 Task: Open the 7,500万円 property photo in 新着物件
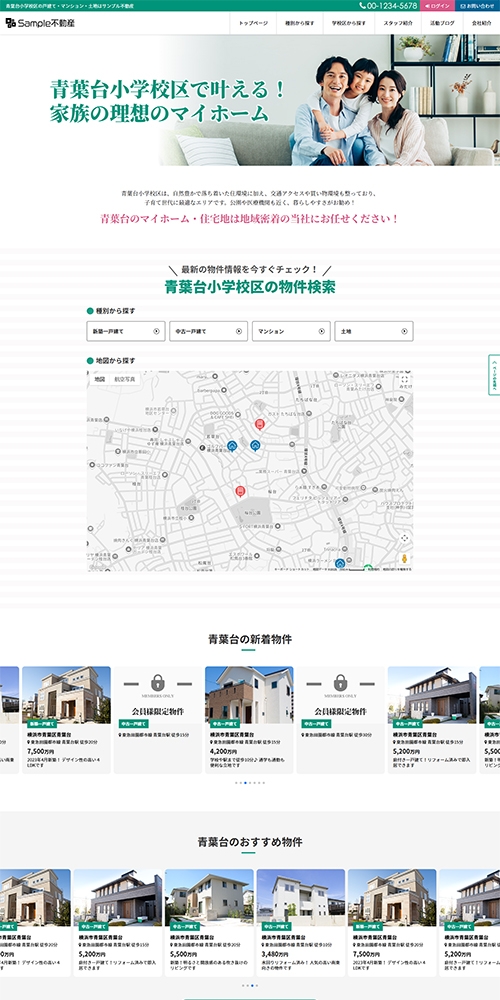click(x=66, y=695)
